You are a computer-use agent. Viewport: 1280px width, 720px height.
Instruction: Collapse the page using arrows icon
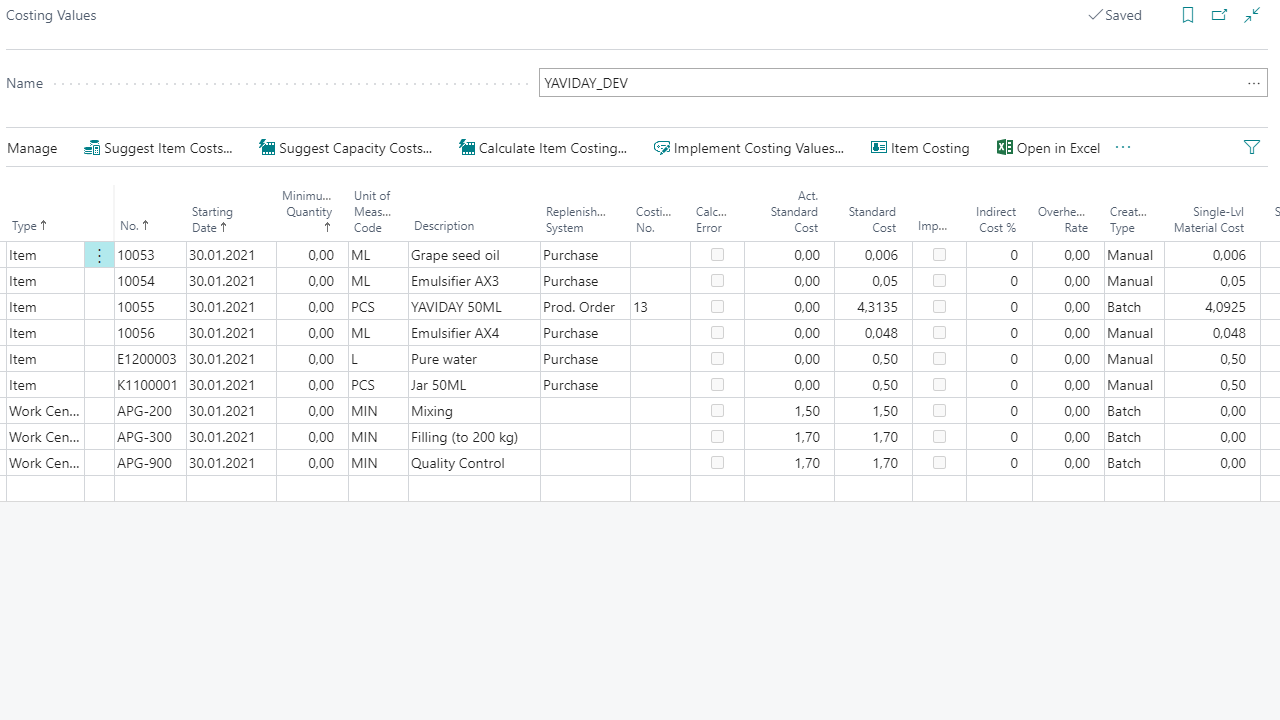[x=1252, y=15]
